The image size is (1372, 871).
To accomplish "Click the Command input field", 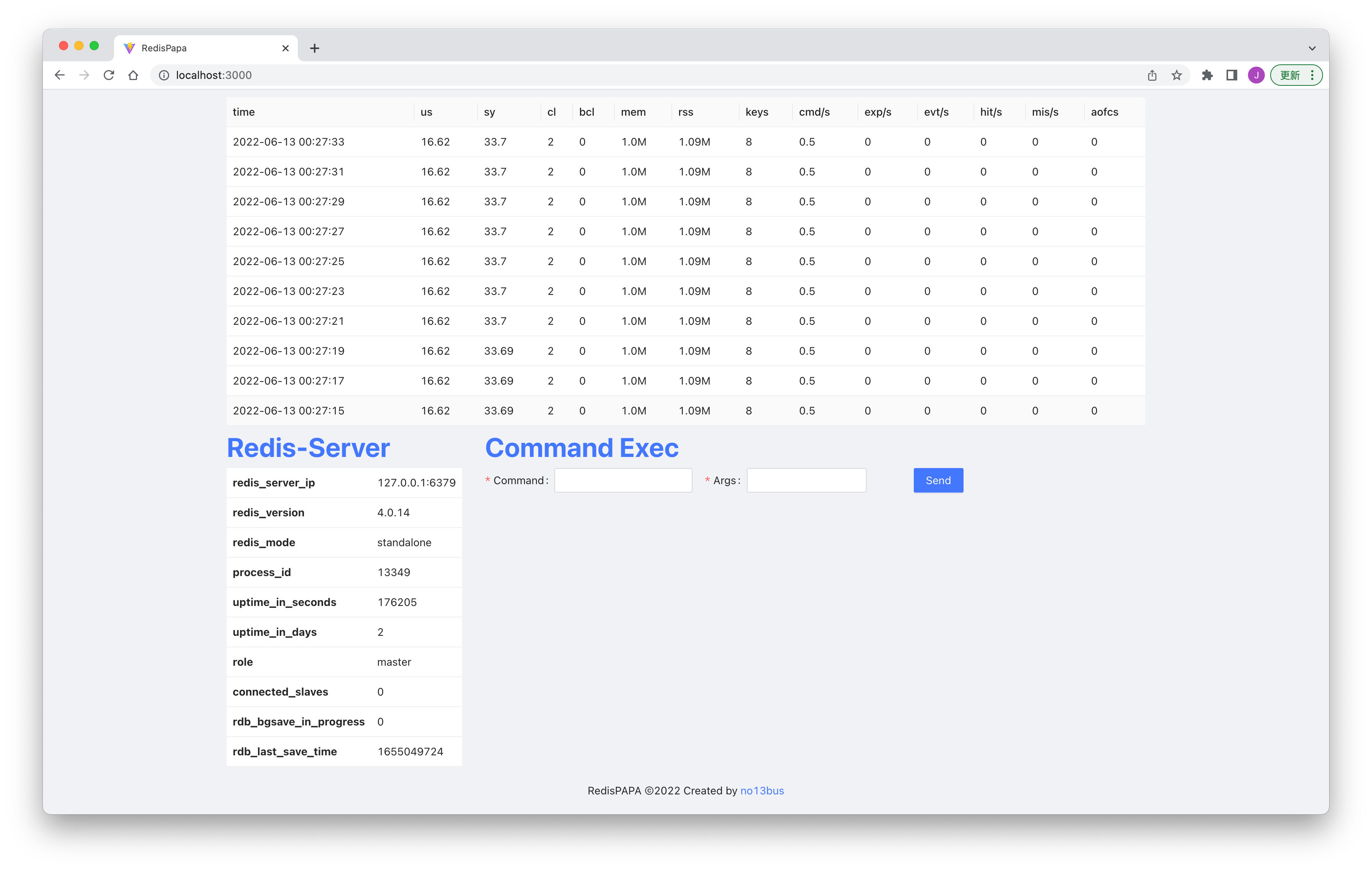I will pyautogui.click(x=623, y=480).
